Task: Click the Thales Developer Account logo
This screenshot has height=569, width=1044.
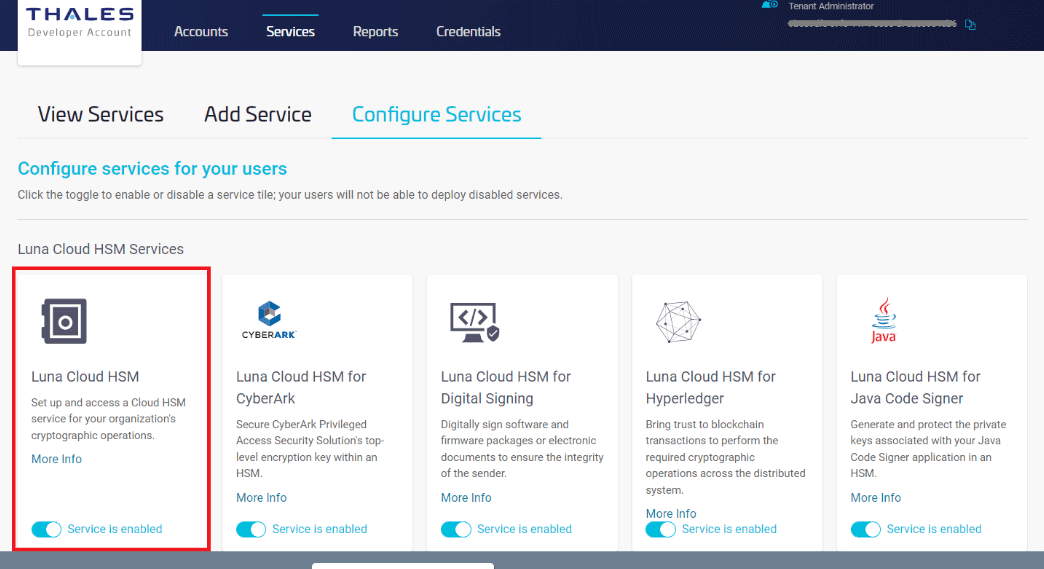Action: pos(80,23)
